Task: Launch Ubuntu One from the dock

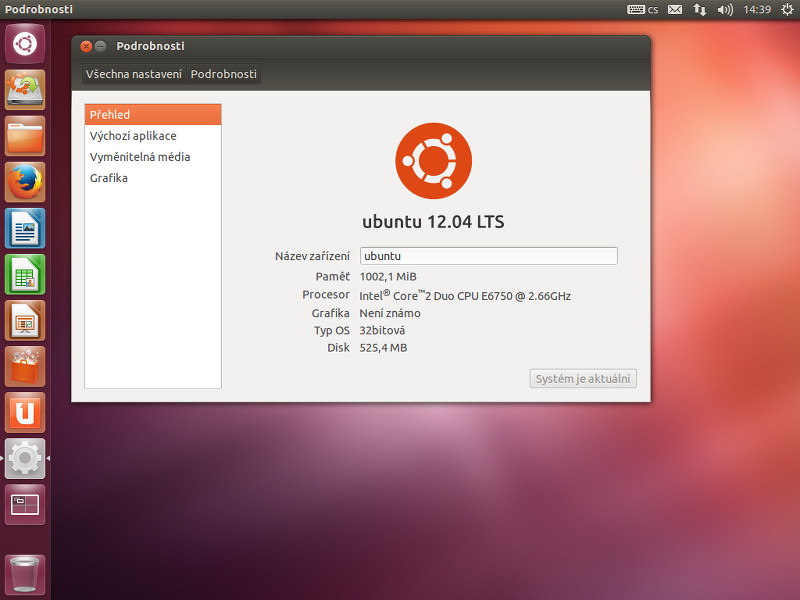Action: coord(25,413)
